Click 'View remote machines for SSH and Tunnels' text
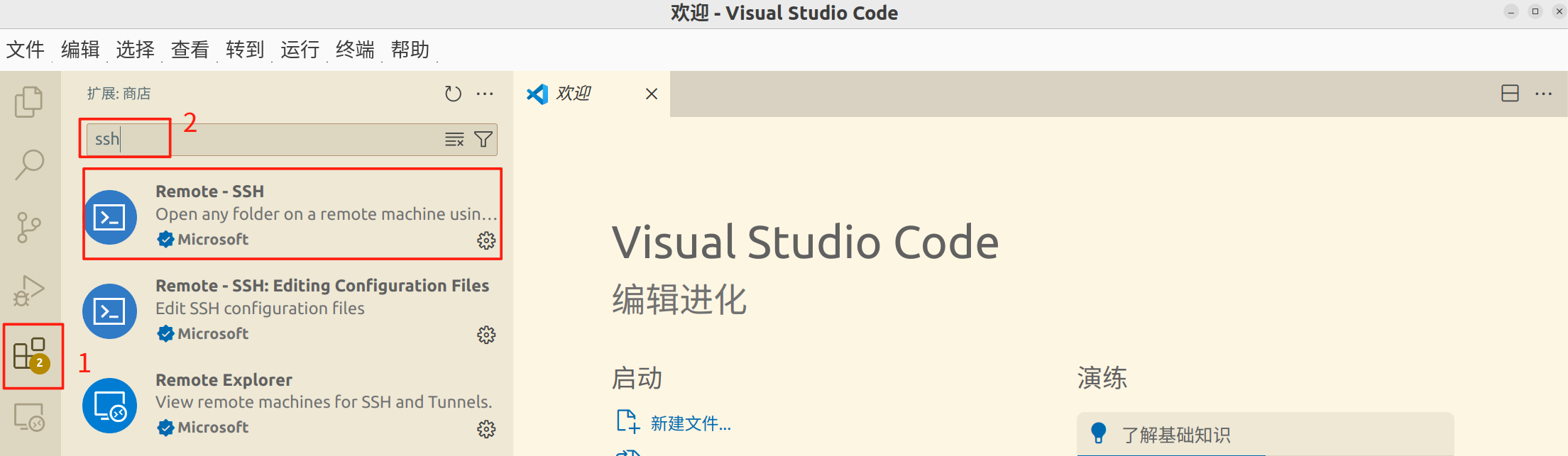Viewport: 1568px width, 456px height. (x=324, y=402)
